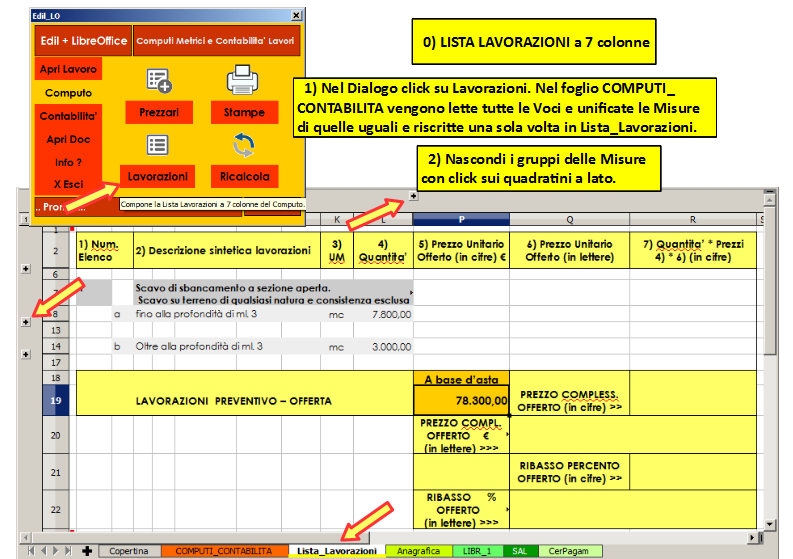Select row 19 header
The width and height of the screenshot is (793, 559).
pyautogui.click(x=56, y=401)
